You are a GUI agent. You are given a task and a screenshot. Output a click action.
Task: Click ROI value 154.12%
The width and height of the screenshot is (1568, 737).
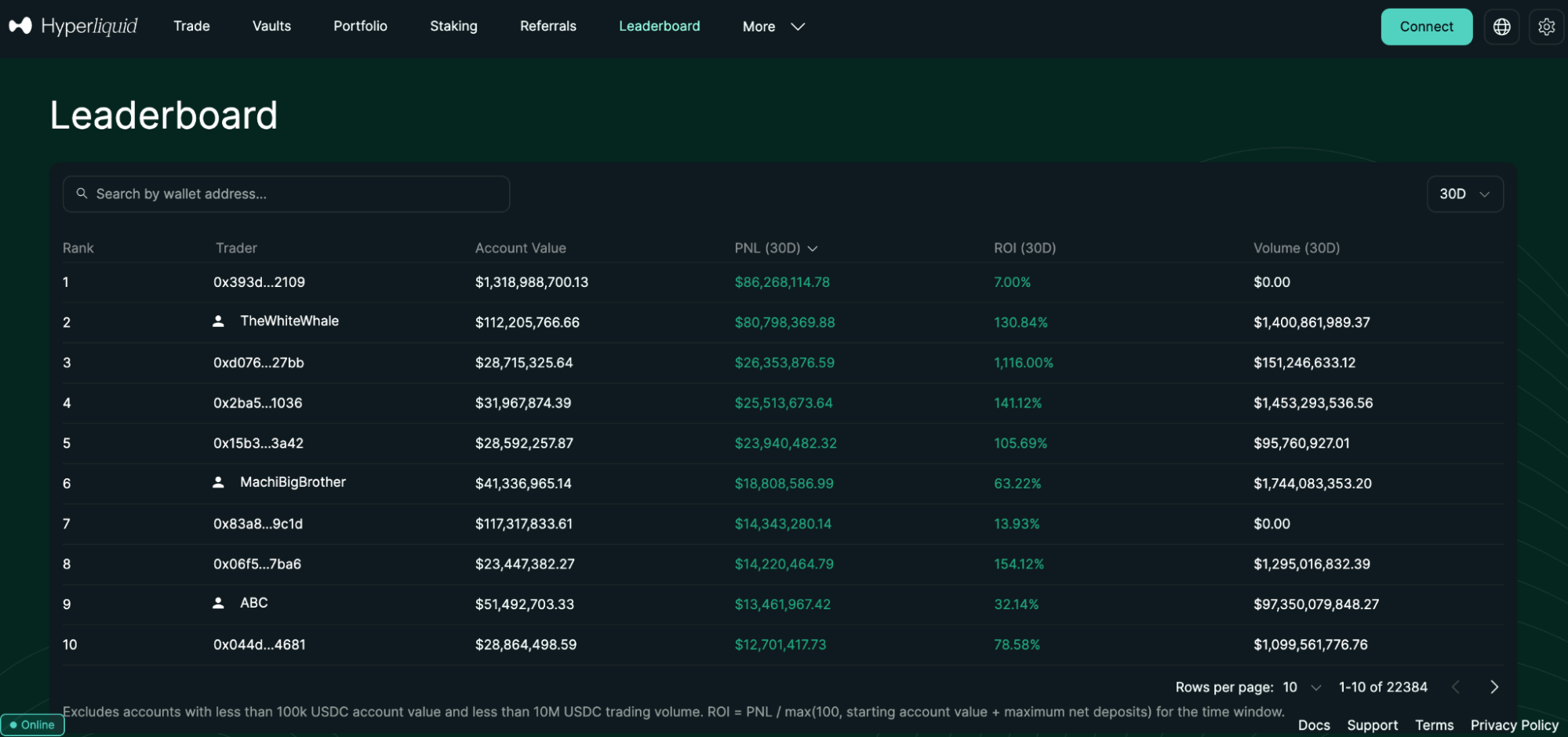coord(1018,564)
